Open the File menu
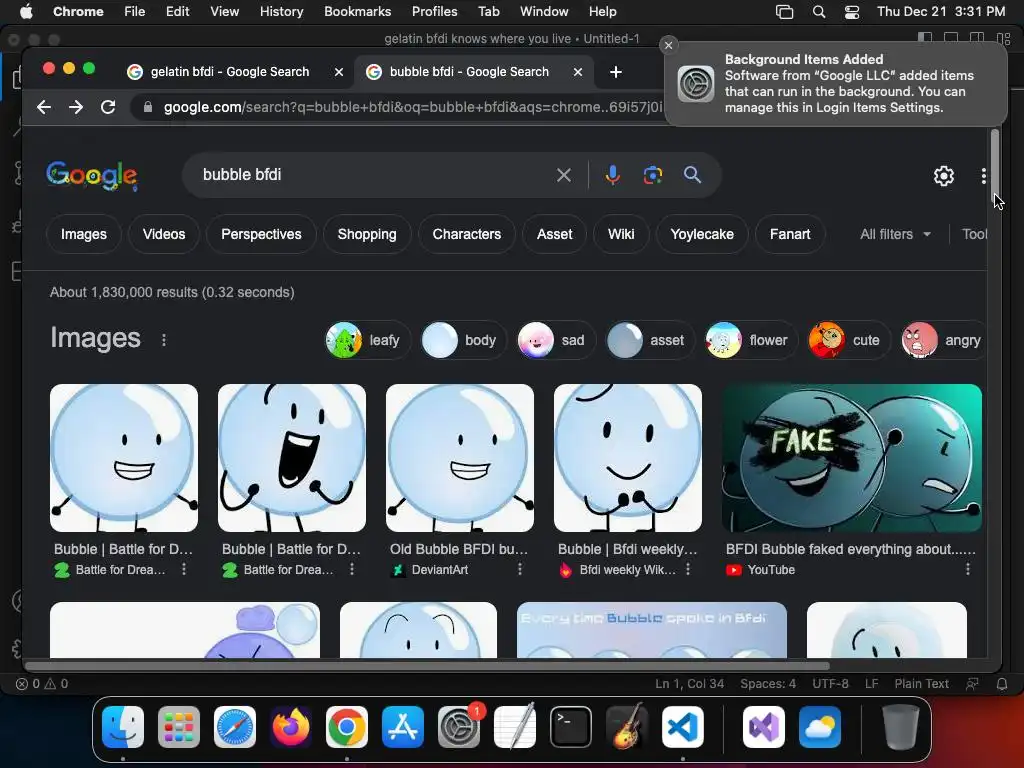Viewport: 1024px width, 768px height. [x=135, y=12]
